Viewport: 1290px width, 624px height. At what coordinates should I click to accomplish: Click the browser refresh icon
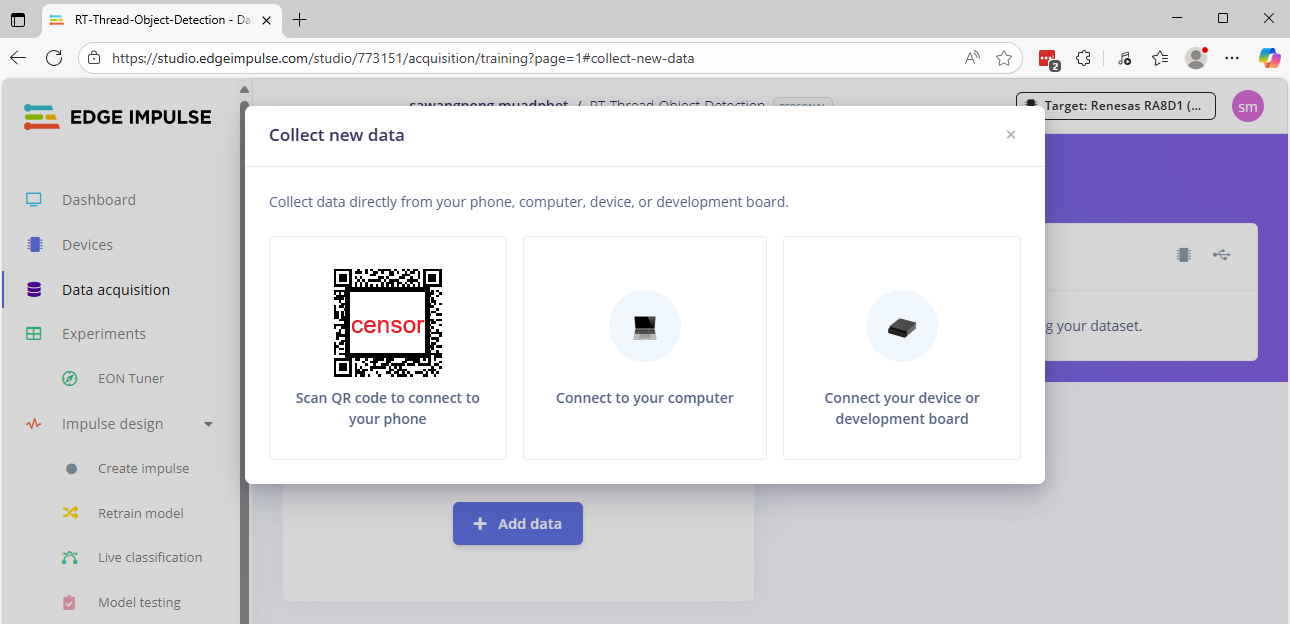tap(54, 58)
